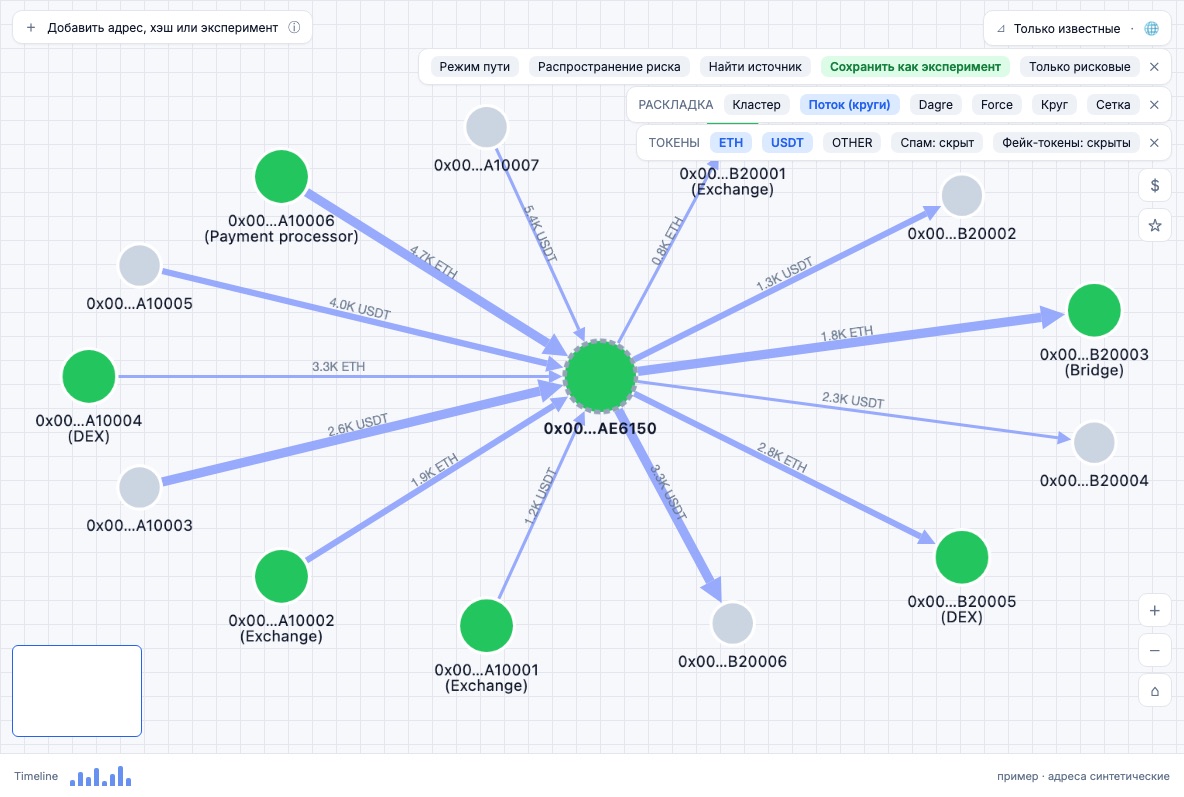Select the gray node 0x00...B20004
The height and width of the screenshot is (797, 1184).
(1094, 443)
